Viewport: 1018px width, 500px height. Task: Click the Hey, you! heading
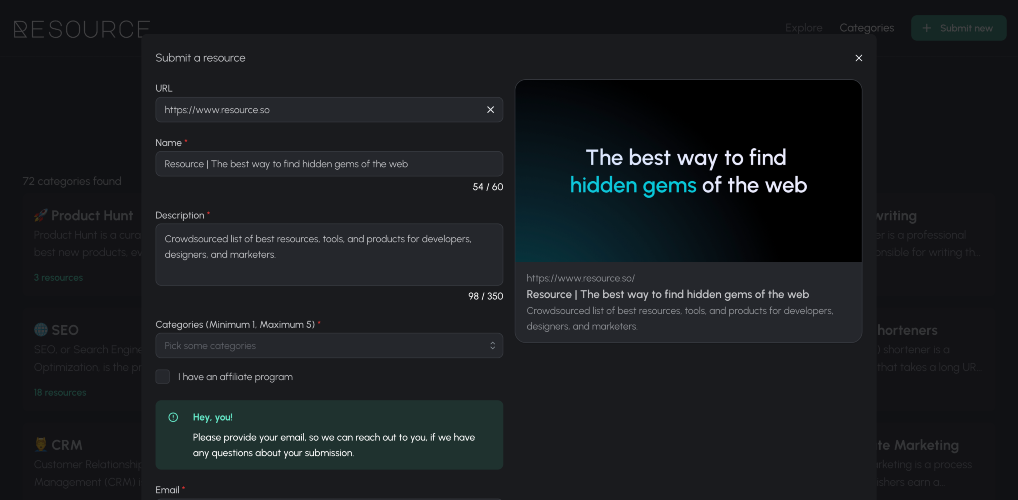coord(212,418)
